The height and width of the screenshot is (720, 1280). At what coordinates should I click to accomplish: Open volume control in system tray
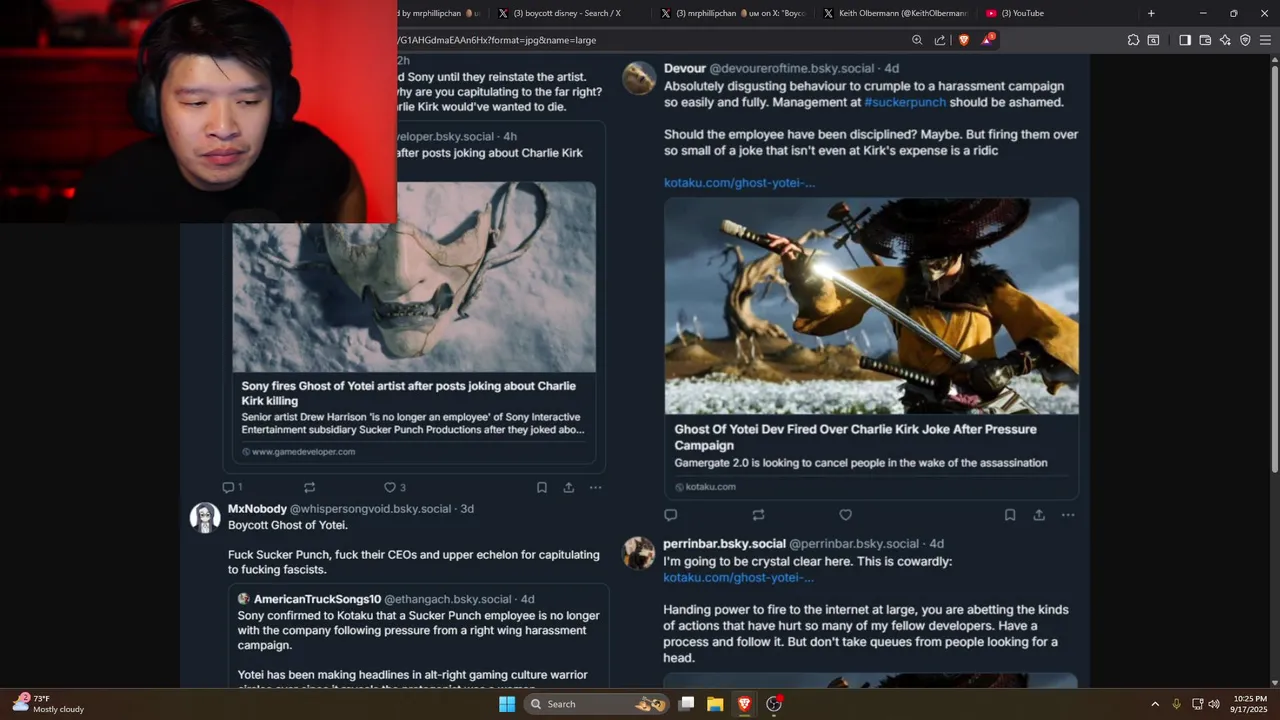coord(1213,704)
